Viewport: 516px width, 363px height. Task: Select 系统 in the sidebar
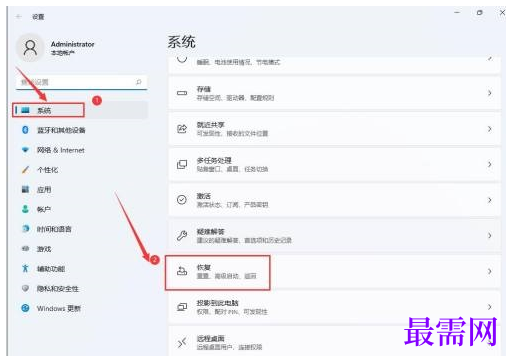(x=81, y=110)
